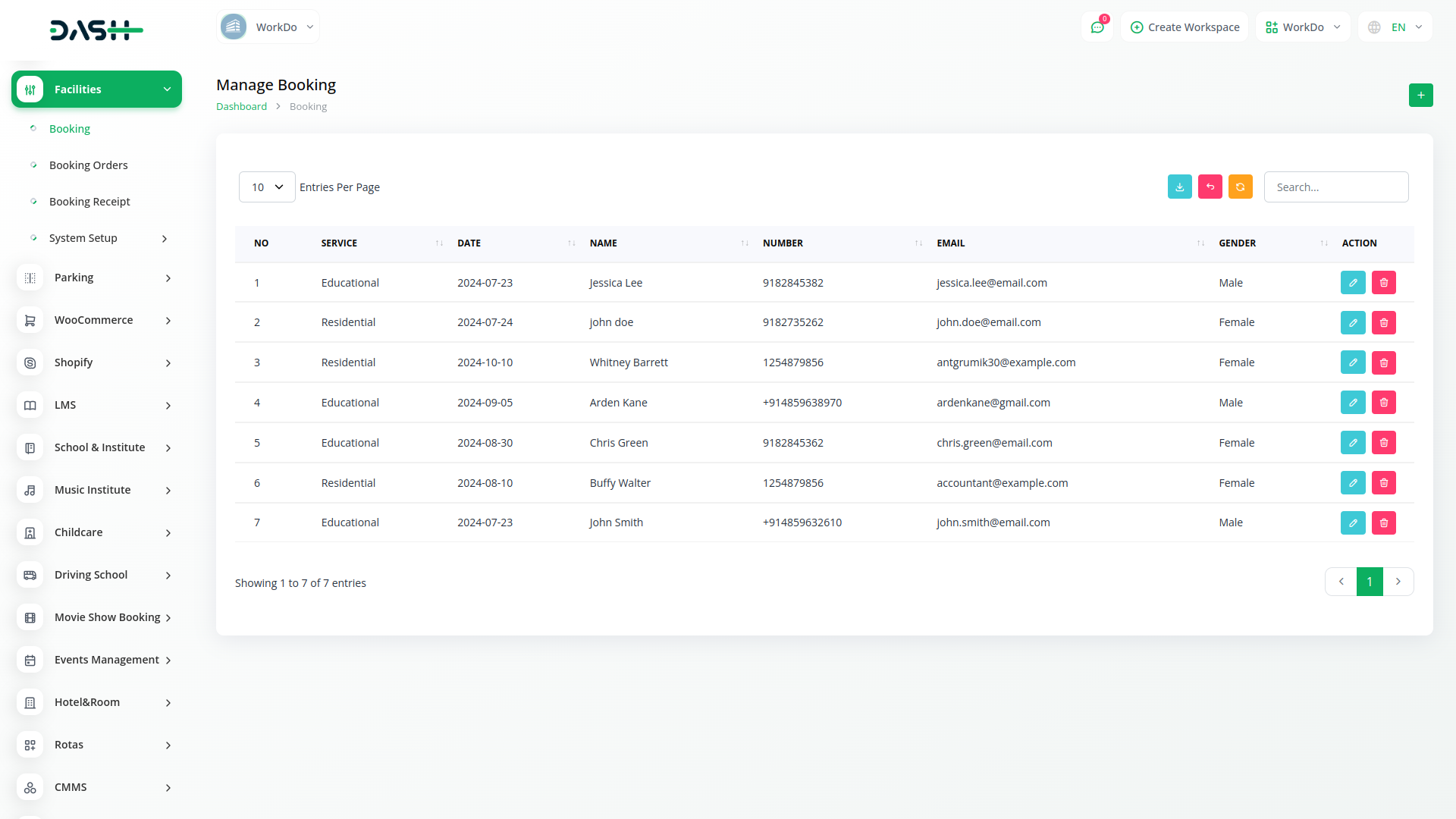This screenshot has width=1456, height=819.
Task: Click the pink reset undo icon
Action: pyautogui.click(x=1210, y=187)
